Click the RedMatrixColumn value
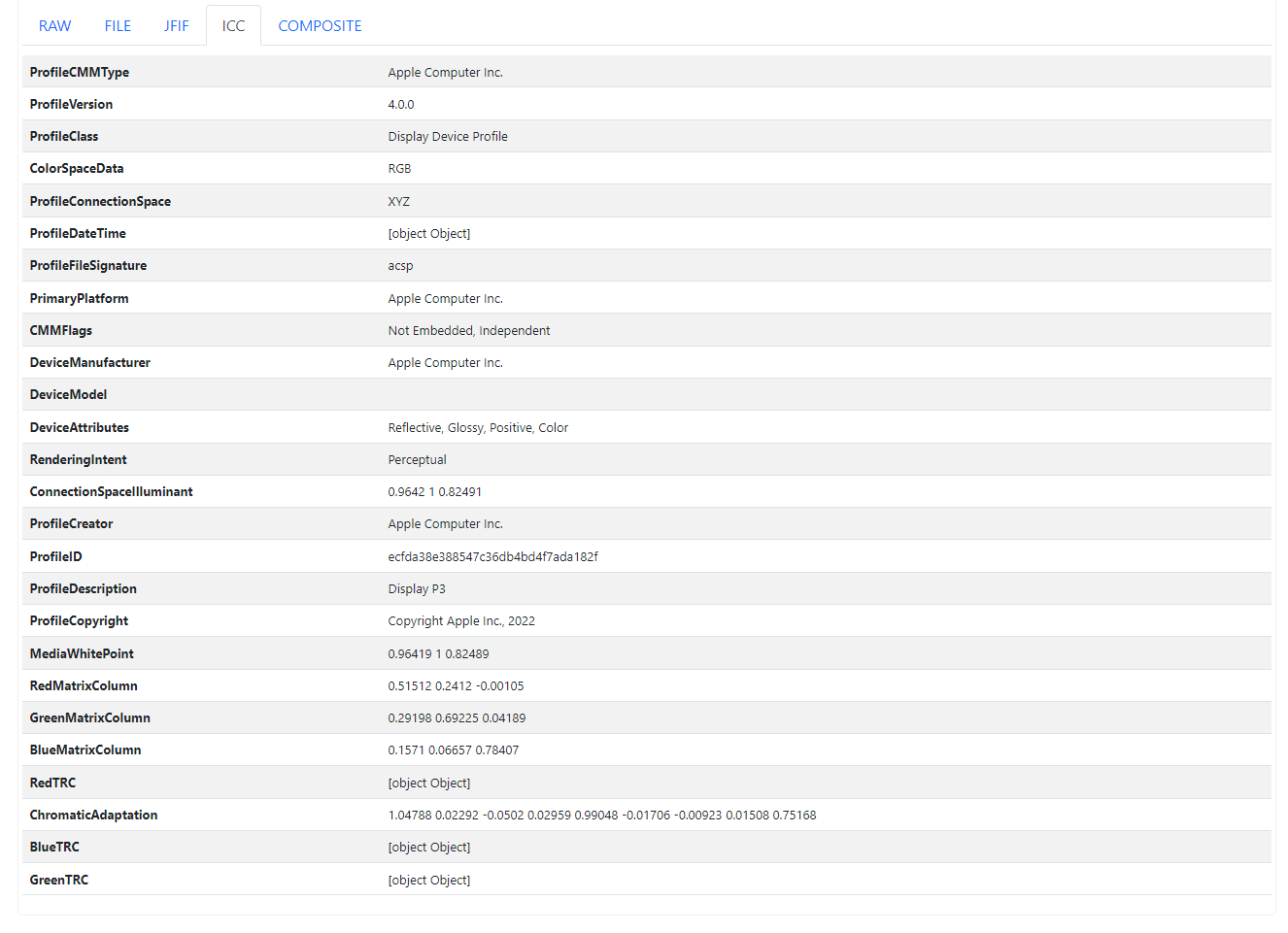Screen dimensions: 1288x933 pyautogui.click(x=456, y=686)
